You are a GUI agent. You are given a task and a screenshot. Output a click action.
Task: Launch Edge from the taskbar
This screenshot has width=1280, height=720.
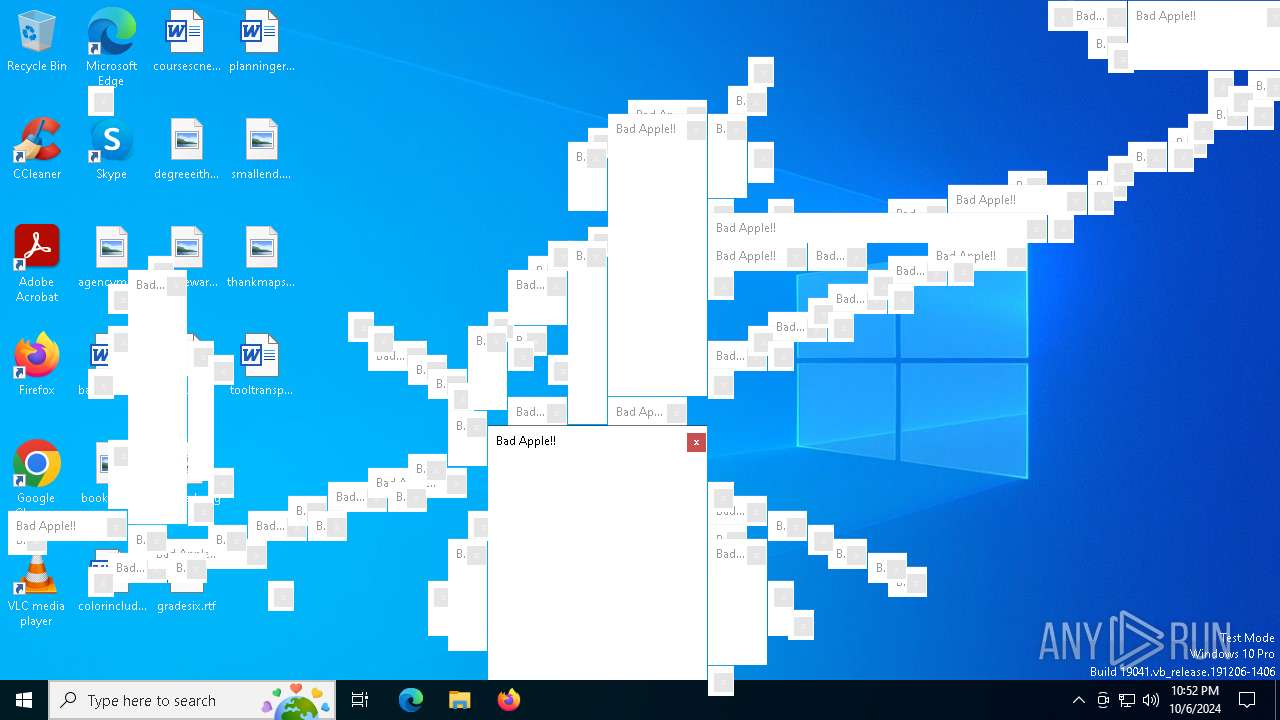tap(411, 700)
